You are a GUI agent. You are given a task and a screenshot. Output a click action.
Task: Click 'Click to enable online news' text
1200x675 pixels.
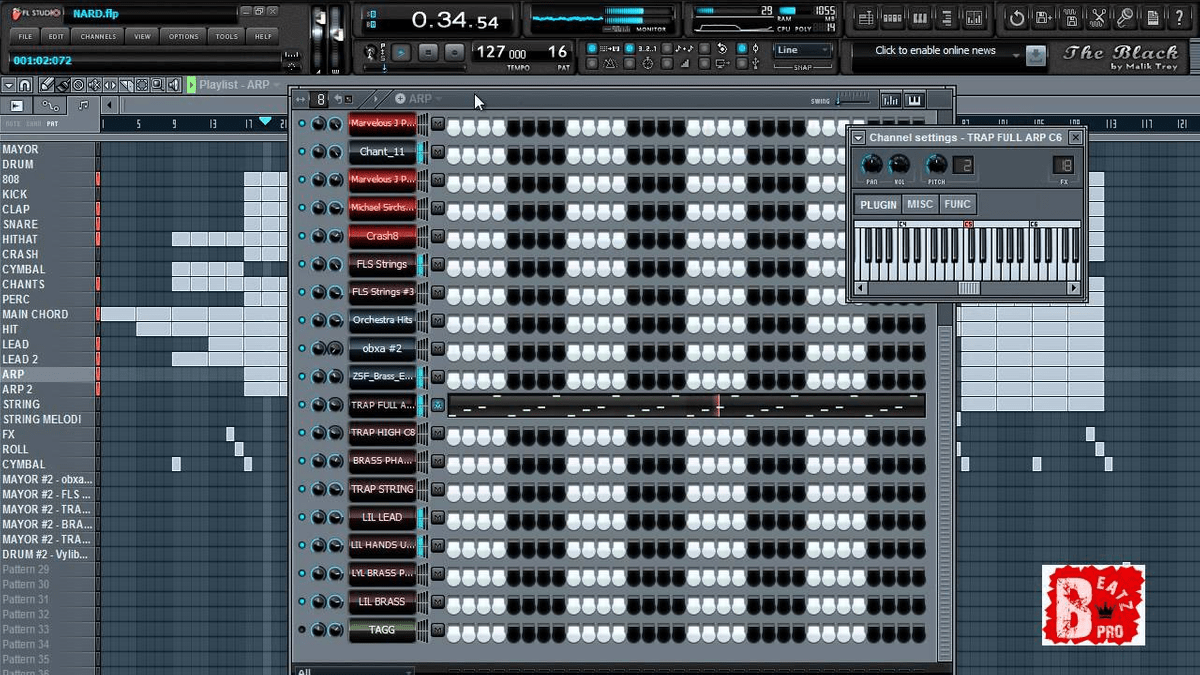[935, 50]
